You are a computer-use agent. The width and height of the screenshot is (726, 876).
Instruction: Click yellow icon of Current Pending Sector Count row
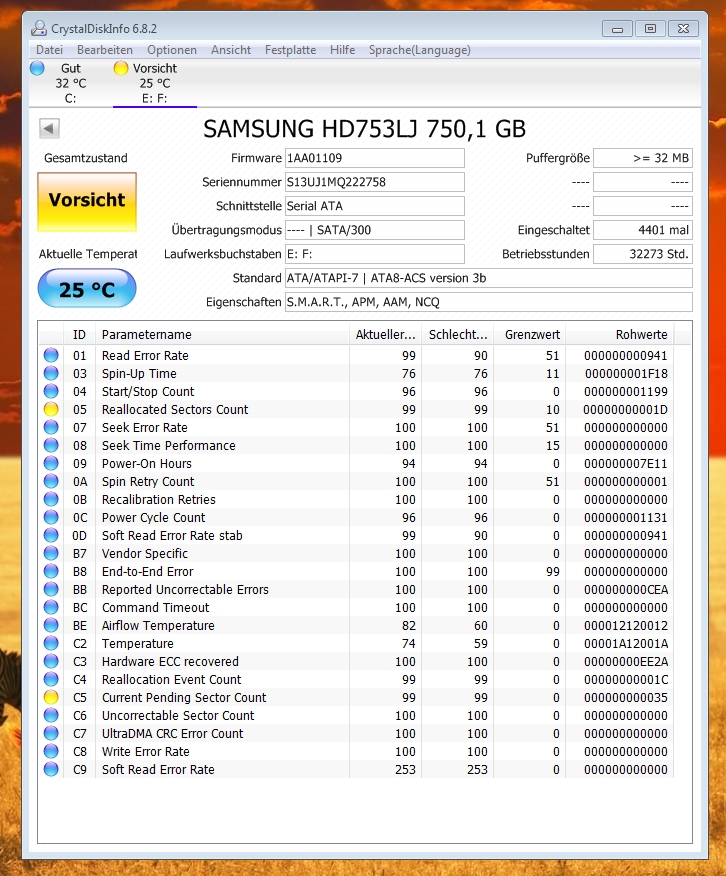click(x=51, y=697)
